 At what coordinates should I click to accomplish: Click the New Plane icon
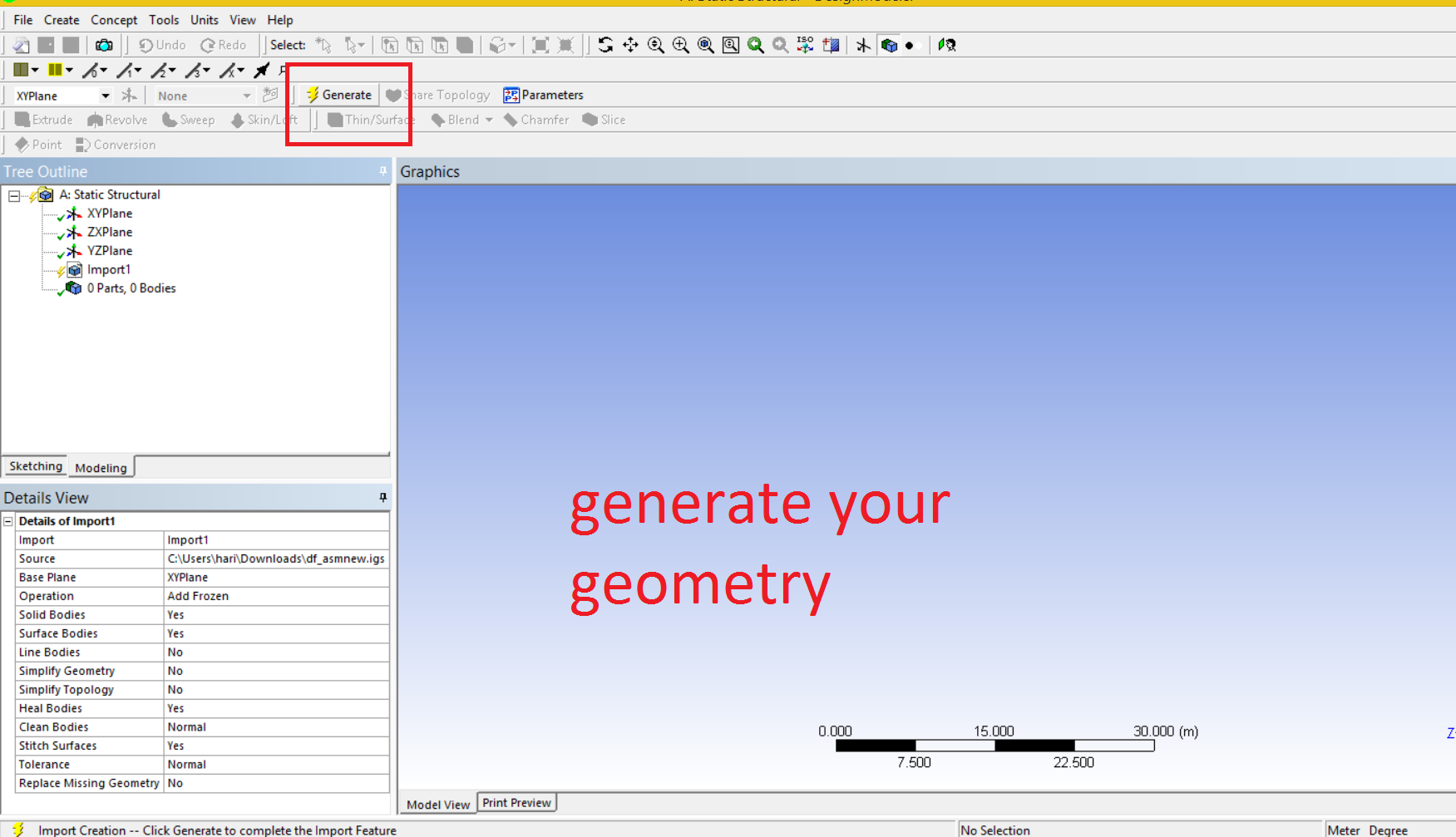[129, 95]
